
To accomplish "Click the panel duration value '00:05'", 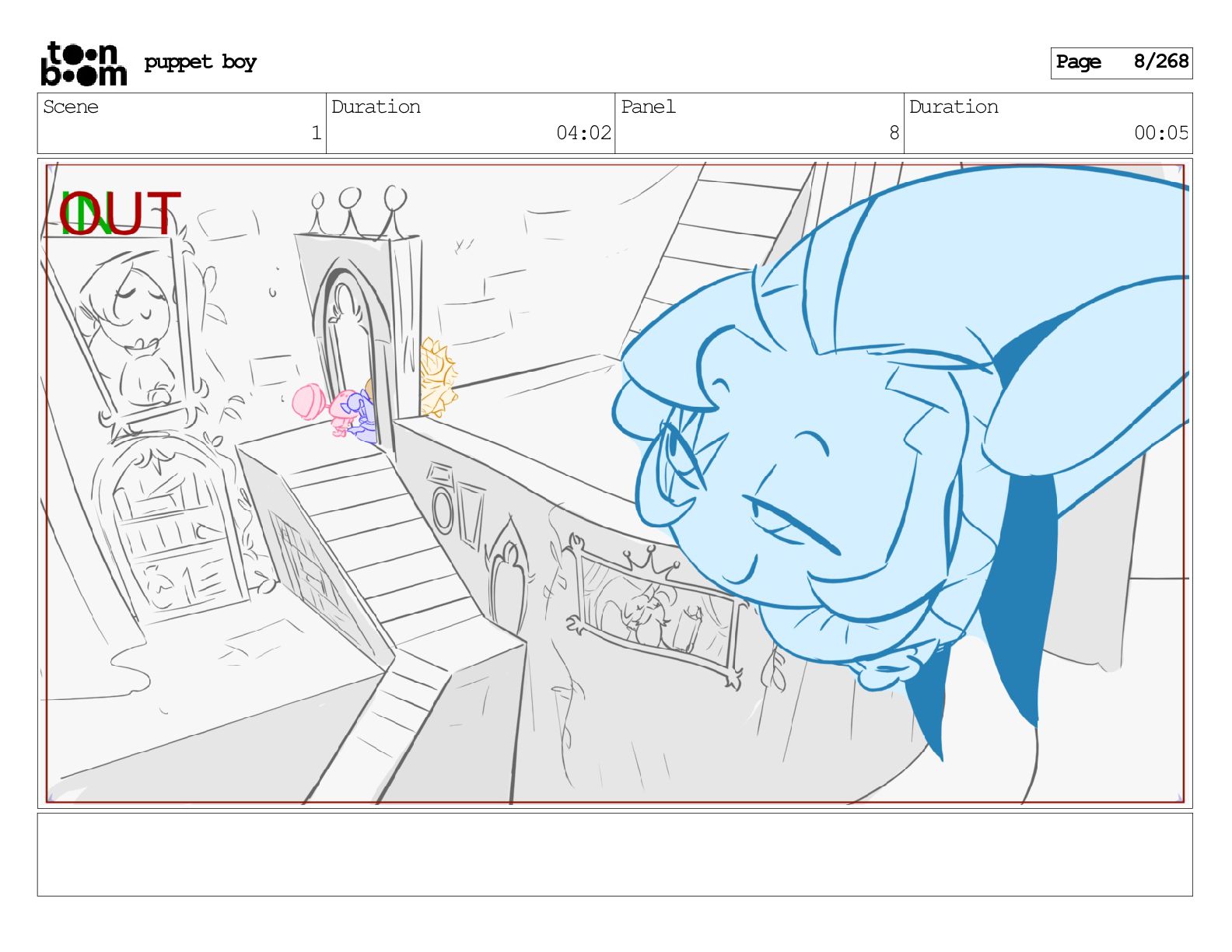I will tap(1161, 133).
